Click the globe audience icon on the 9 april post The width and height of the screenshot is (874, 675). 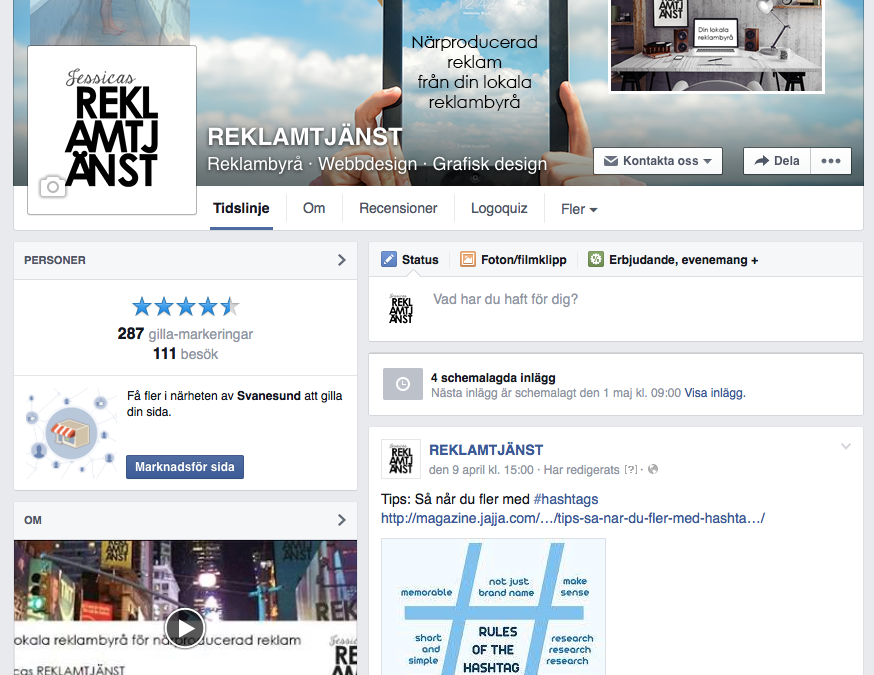click(653, 469)
